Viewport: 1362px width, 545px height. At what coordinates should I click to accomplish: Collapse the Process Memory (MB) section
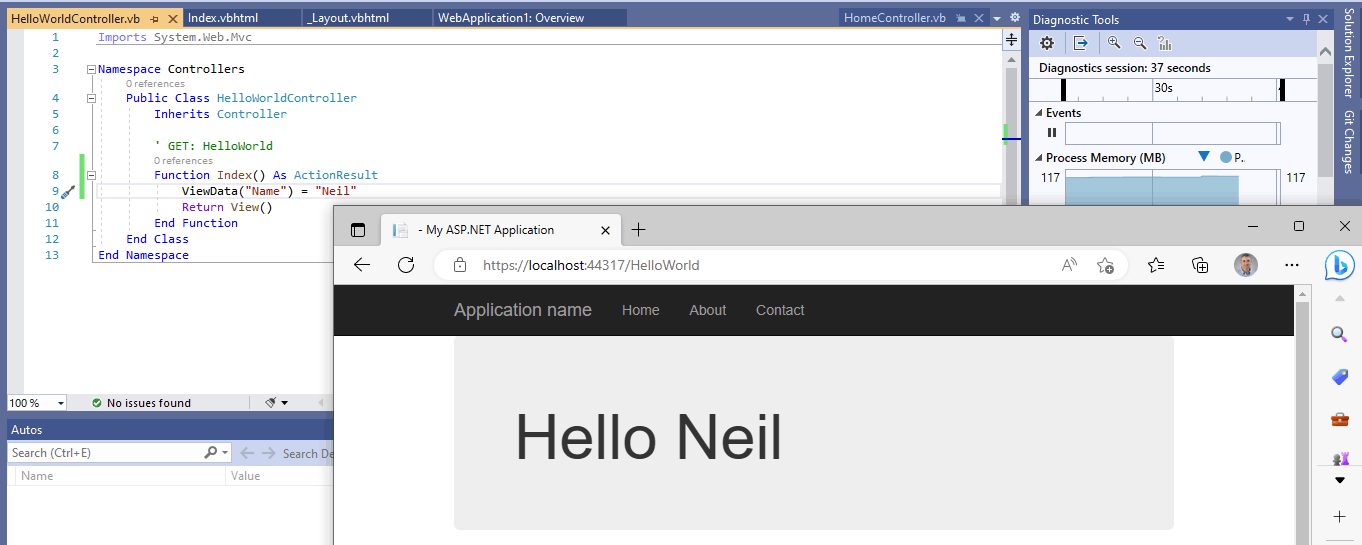[1038, 158]
